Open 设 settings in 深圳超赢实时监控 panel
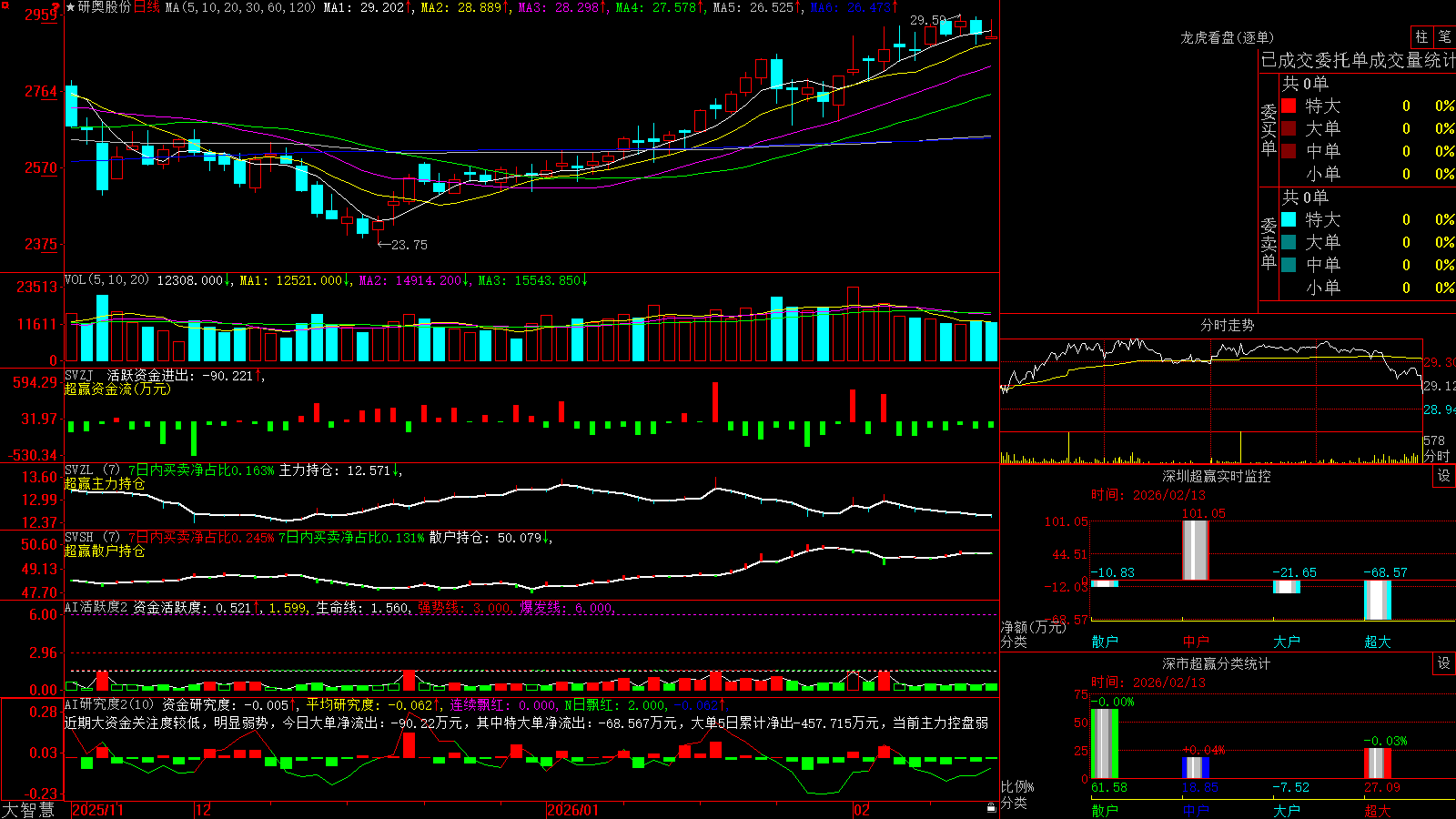 1444,476
